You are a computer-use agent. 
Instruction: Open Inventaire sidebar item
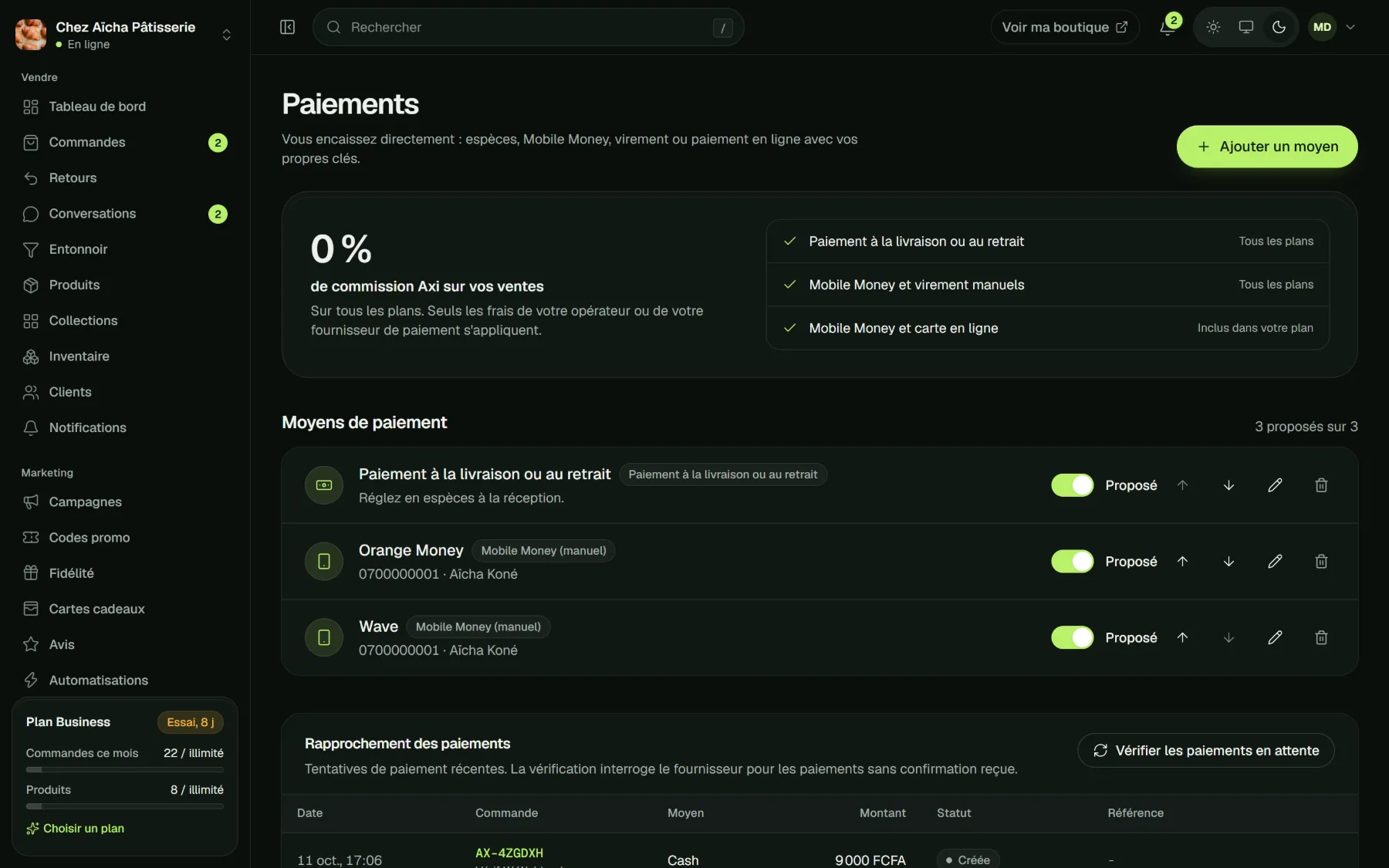point(124,356)
